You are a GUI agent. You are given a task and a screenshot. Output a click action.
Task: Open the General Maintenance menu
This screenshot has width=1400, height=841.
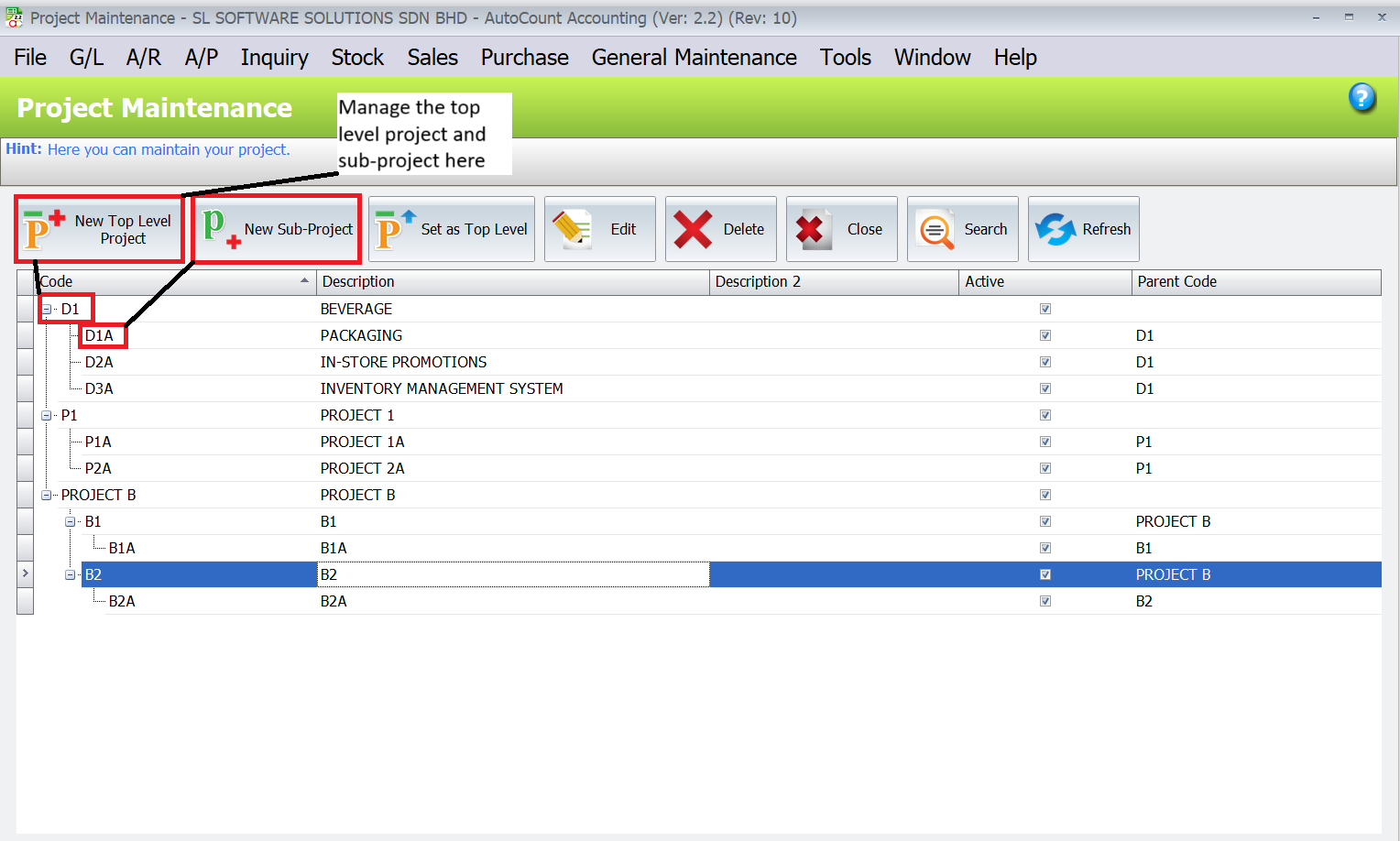click(694, 58)
